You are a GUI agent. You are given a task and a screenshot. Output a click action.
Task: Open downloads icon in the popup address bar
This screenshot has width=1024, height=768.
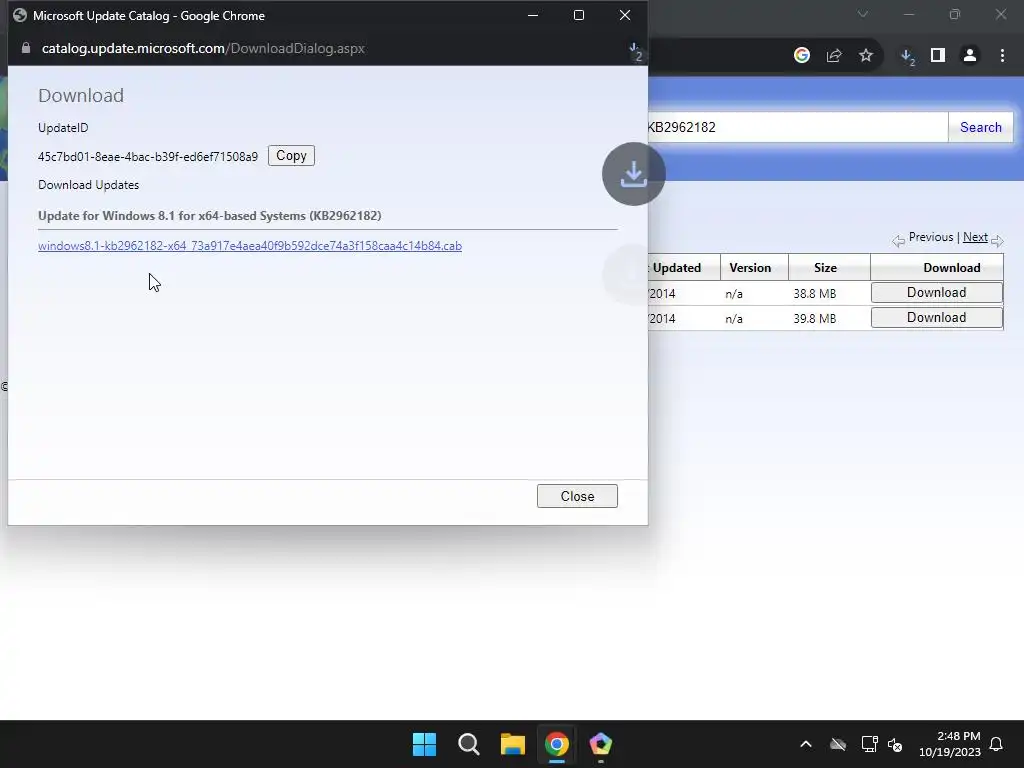pos(635,52)
